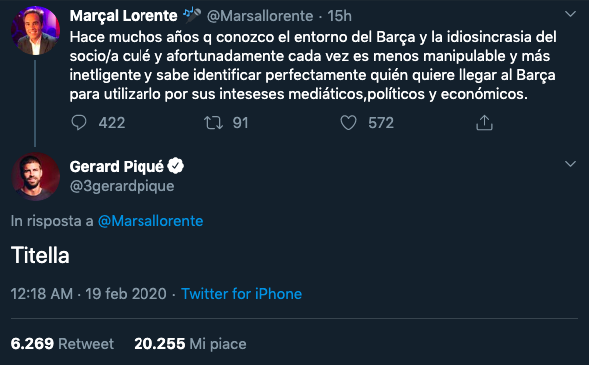View the 20.255 Mi piace list
589x365 pixels.
point(190,344)
